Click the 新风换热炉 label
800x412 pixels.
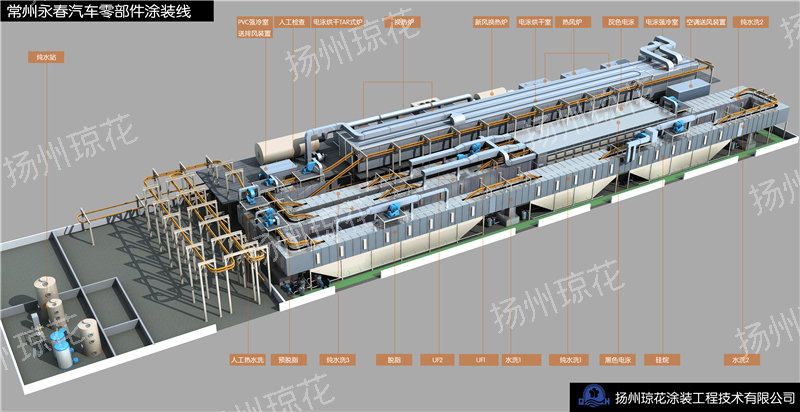pos(491,22)
